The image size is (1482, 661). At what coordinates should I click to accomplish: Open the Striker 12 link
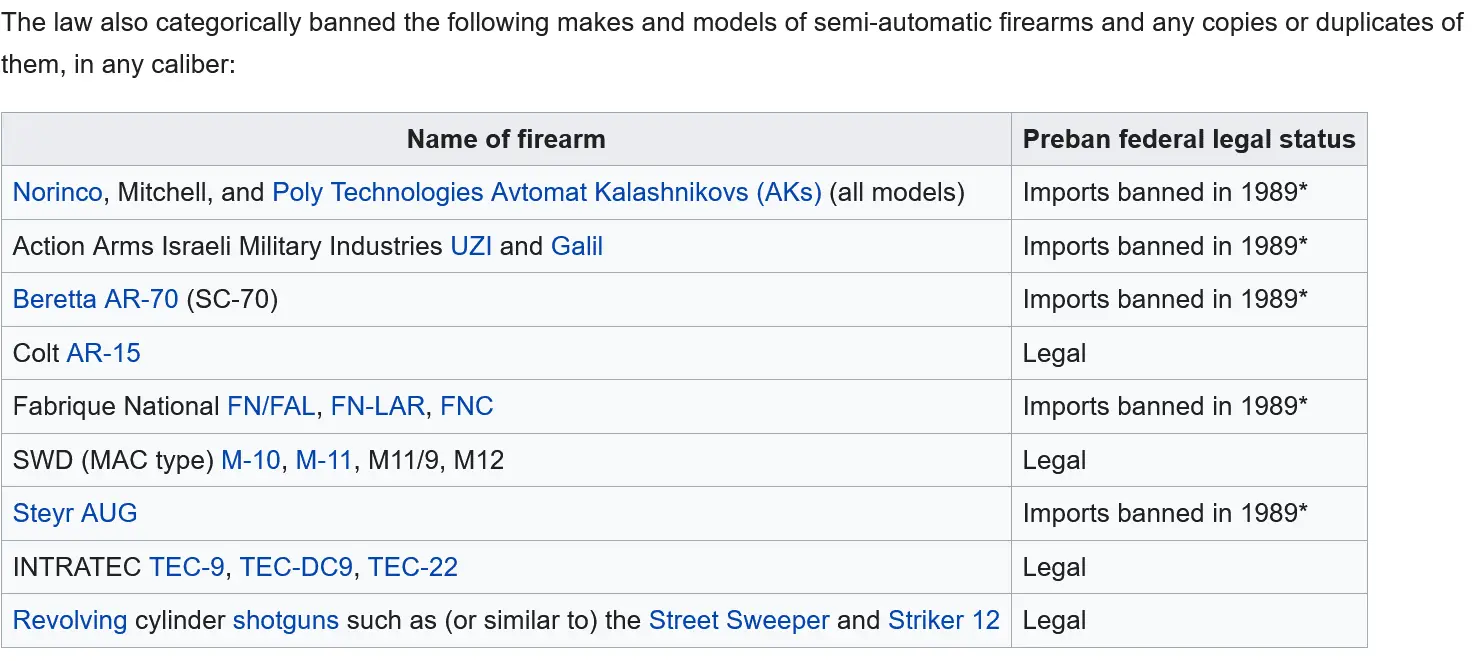(944, 621)
